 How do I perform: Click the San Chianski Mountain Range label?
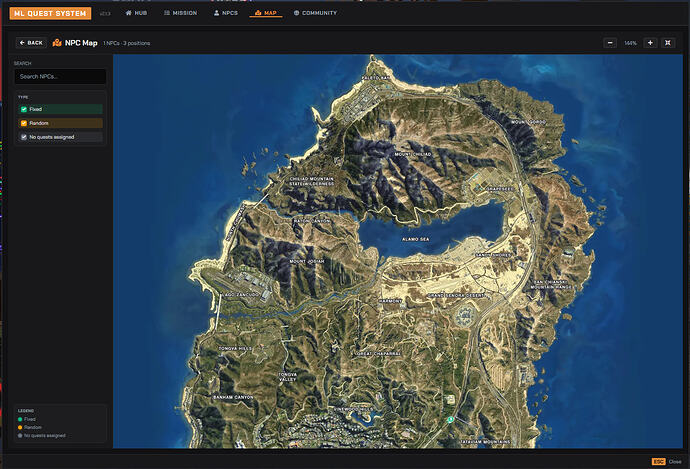point(551,284)
